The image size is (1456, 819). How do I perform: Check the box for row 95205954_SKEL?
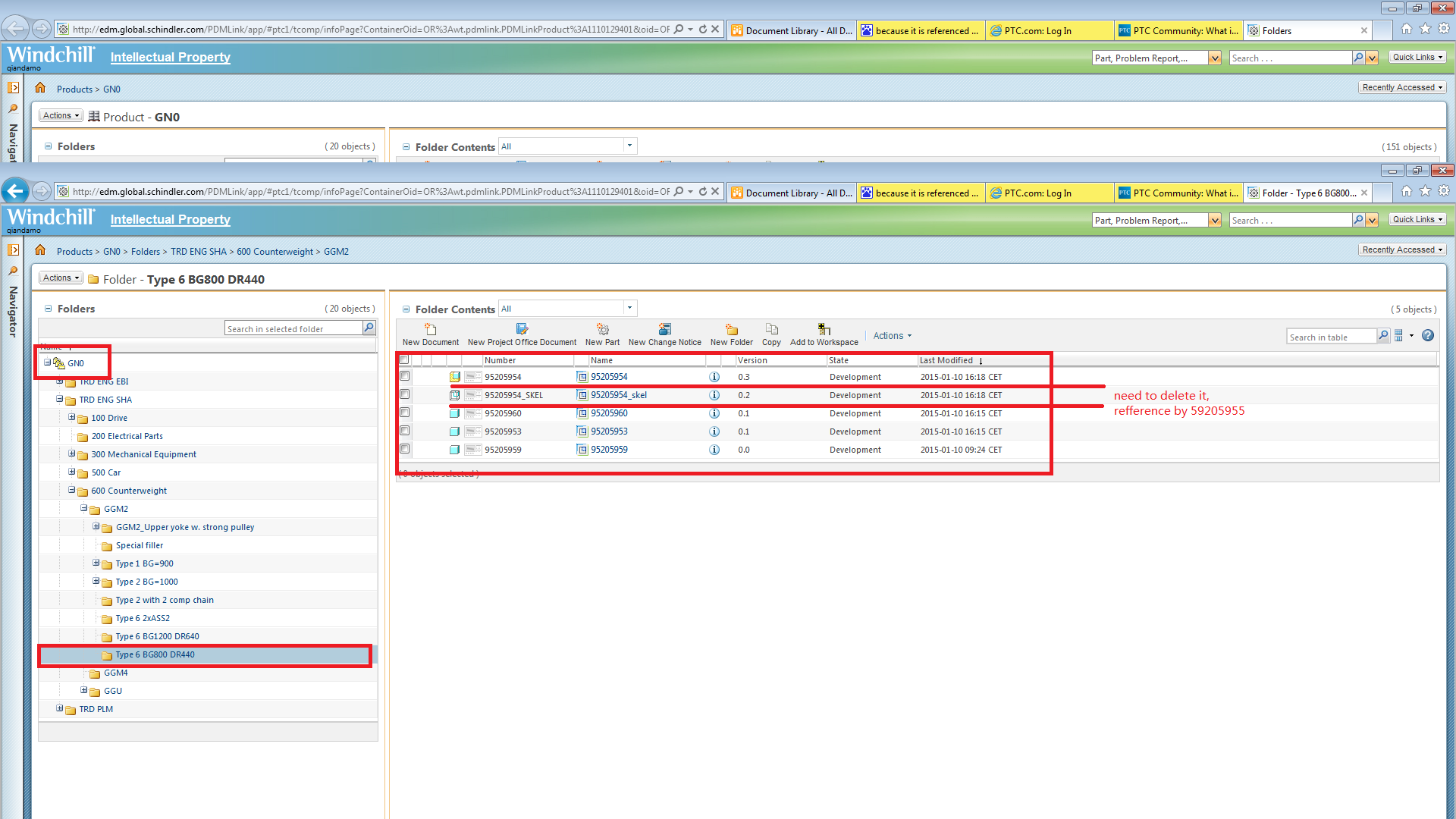pyautogui.click(x=405, y=394)
